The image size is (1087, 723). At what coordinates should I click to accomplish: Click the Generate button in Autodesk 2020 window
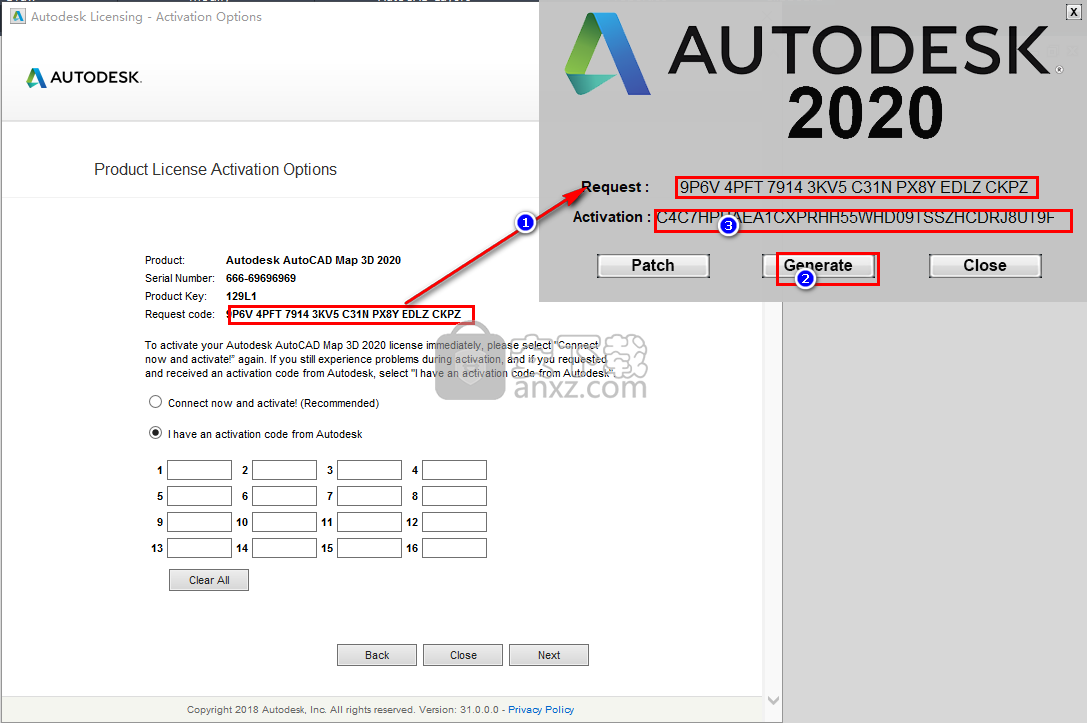point(818,265)
